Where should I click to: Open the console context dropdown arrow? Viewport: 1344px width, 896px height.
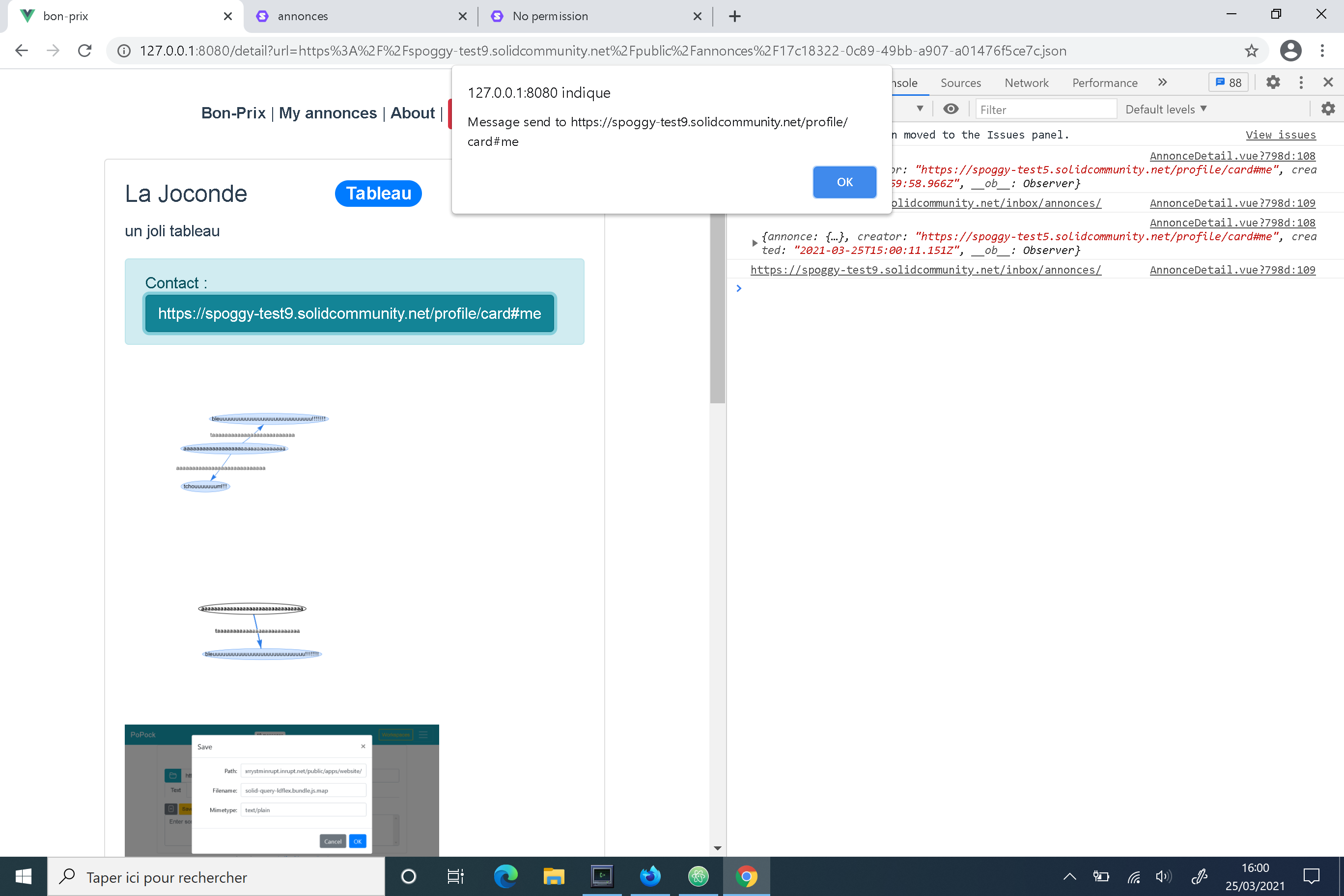[921, 109]
